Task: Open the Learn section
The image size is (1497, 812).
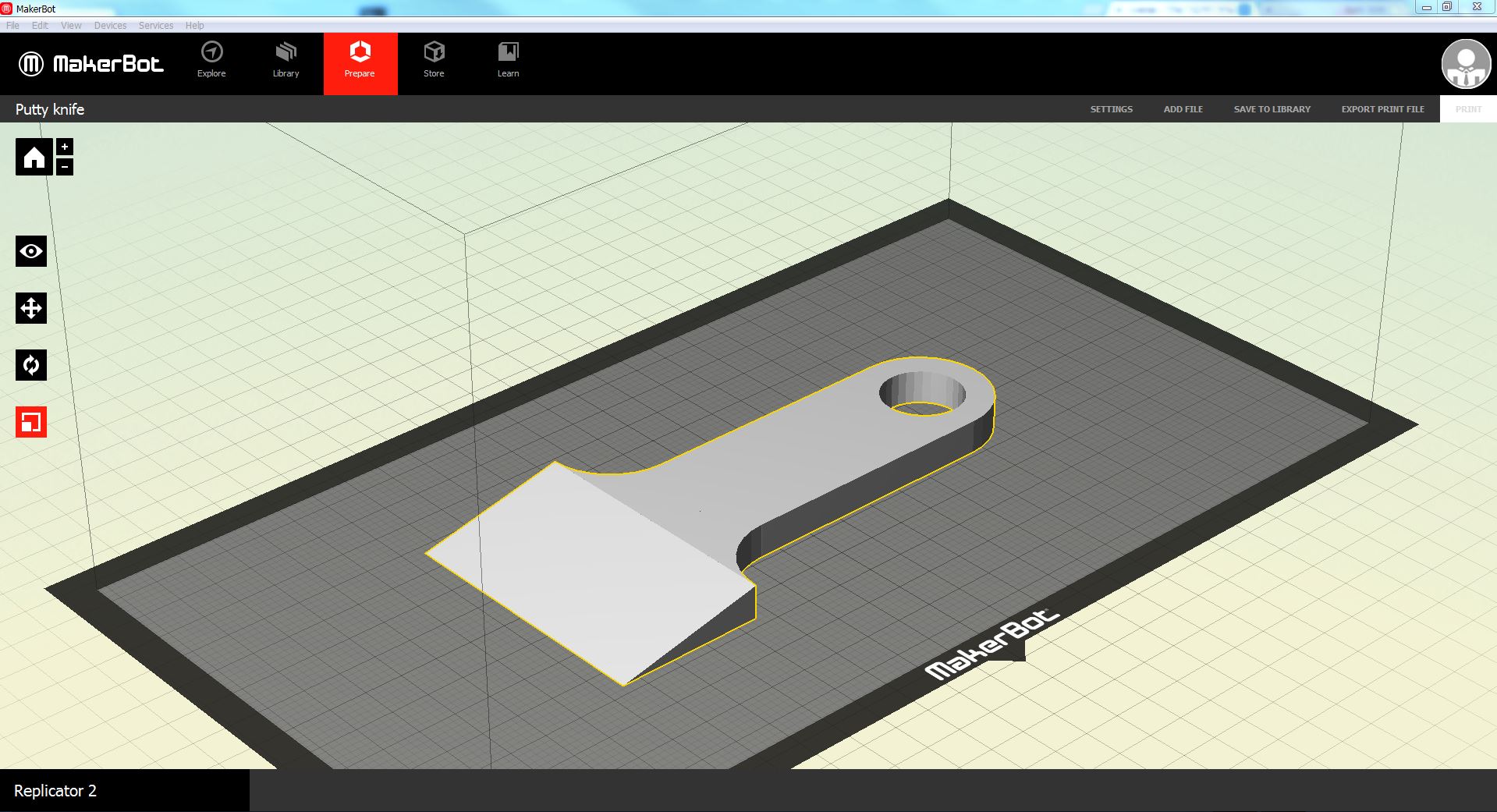Action: click(x=508, y=61)
